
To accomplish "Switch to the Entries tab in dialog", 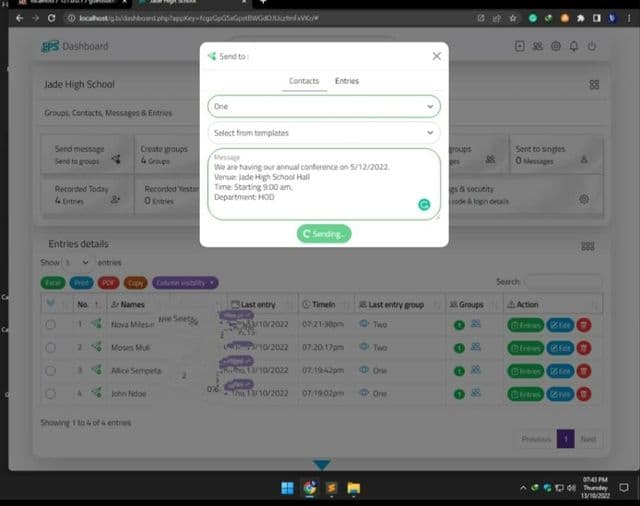I will [x=347, y=81].
